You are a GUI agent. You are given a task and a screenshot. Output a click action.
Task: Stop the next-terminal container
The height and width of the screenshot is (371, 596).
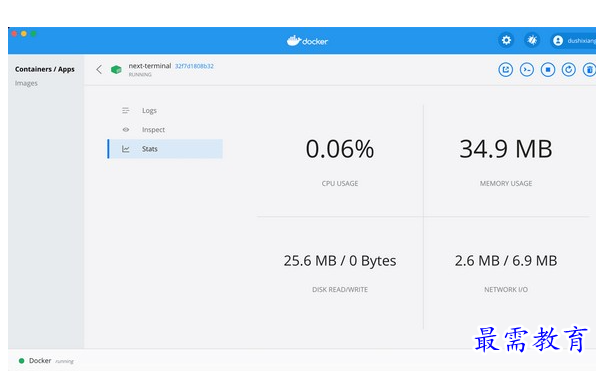pos(548,70)
